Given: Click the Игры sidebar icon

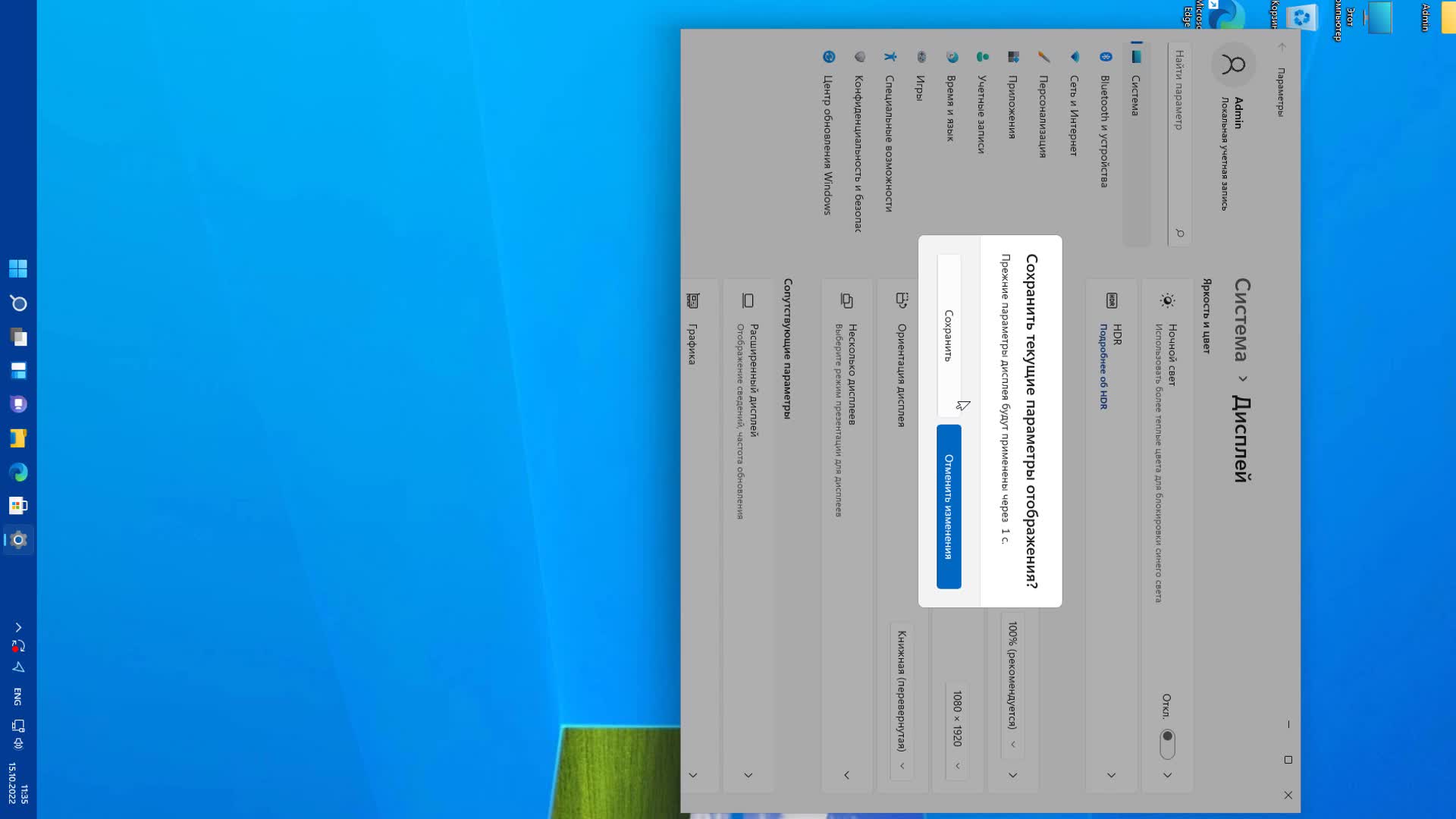Looking at the screenshot, I should 921,57.
